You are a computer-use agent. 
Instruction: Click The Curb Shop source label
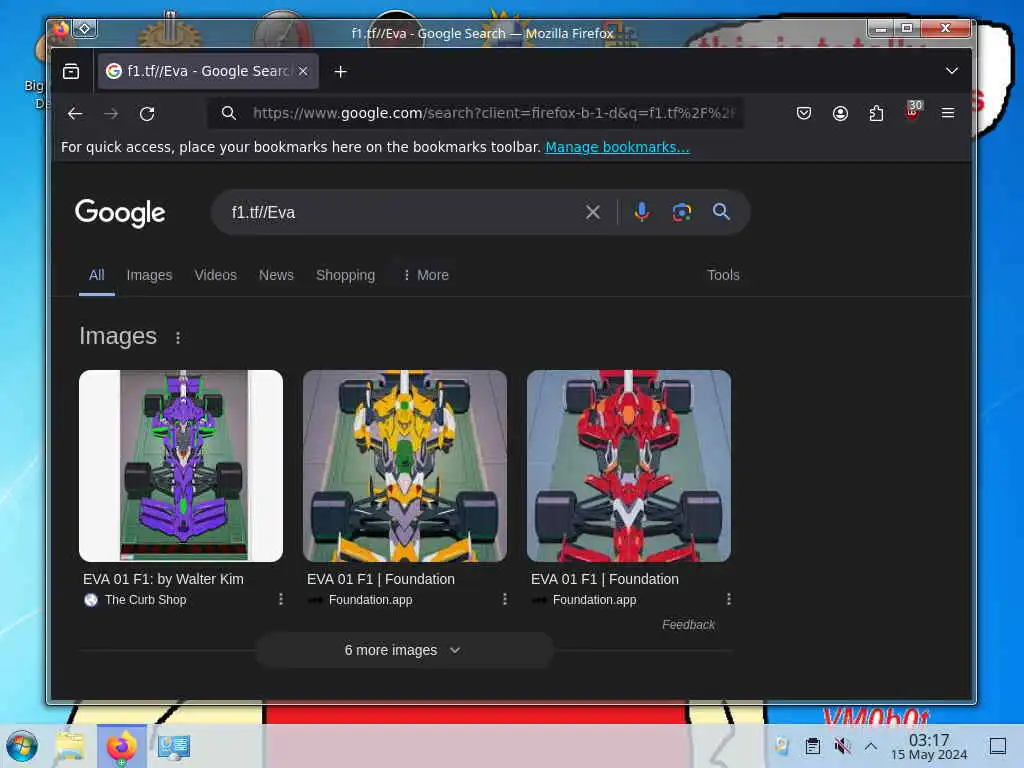tap(146, 600)
